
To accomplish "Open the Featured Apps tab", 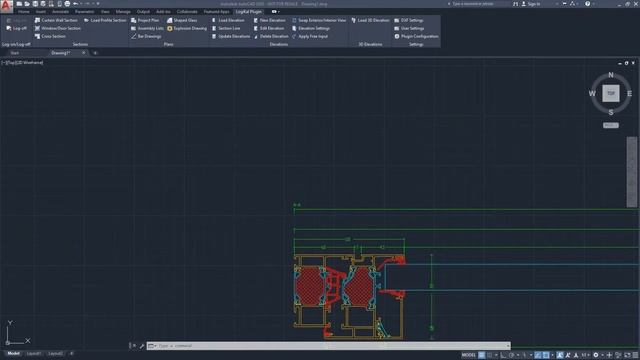I will pos(216,12).
